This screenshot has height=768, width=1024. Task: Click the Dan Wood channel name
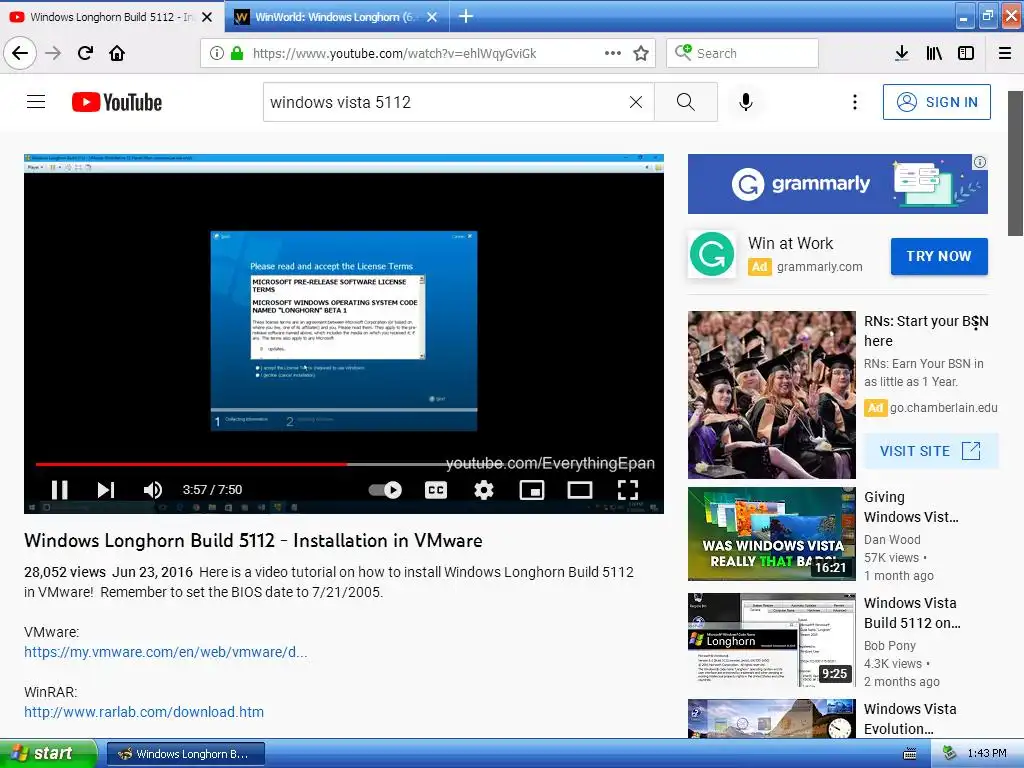[892, 539]
